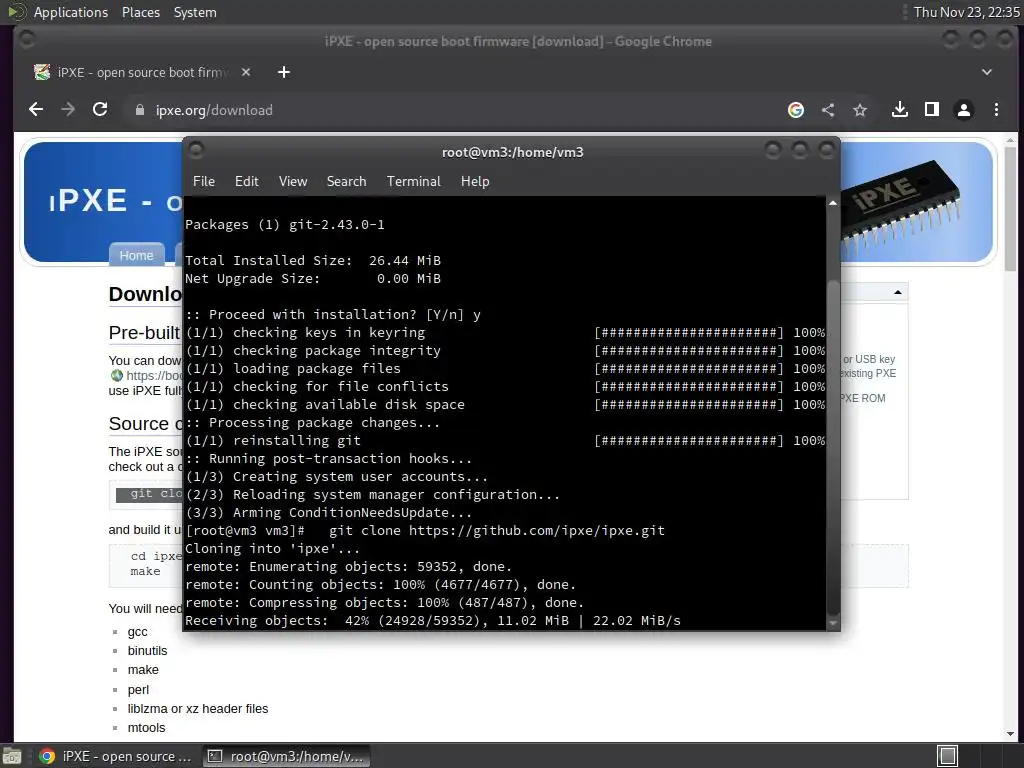Image resolution: width=1024 pixels, height=768 pixels.
Task: Toggle Chrome side panel icon
Action: 932,110
